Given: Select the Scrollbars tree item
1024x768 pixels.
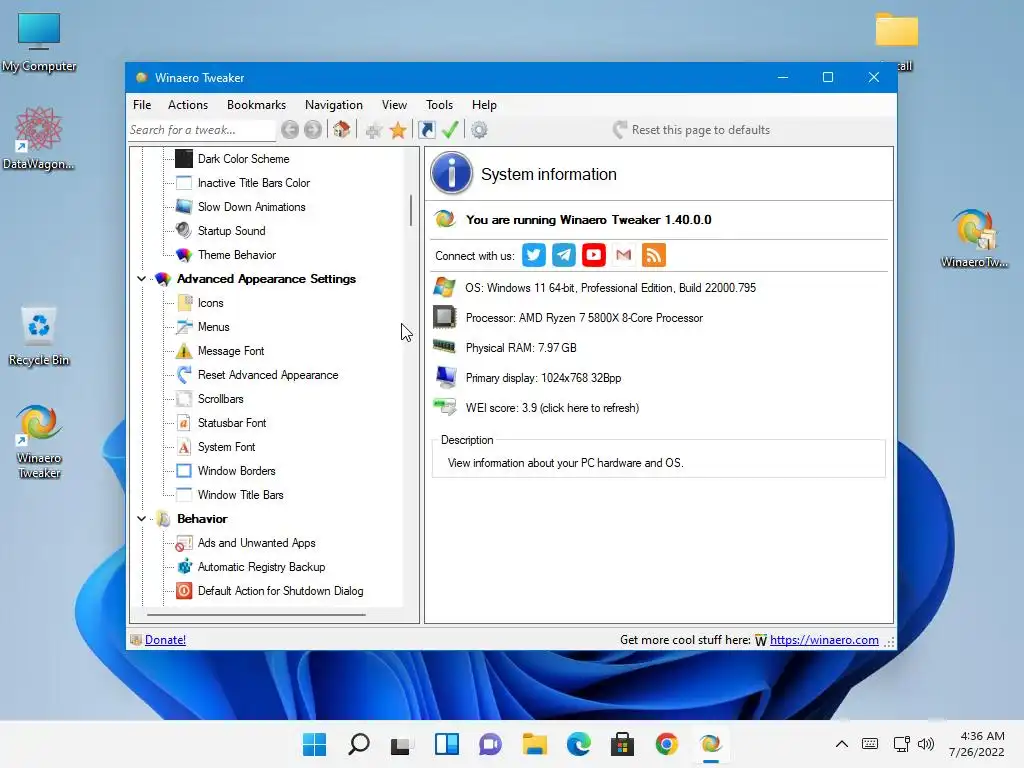Looking at the screenshot, I should pos(220,399).
